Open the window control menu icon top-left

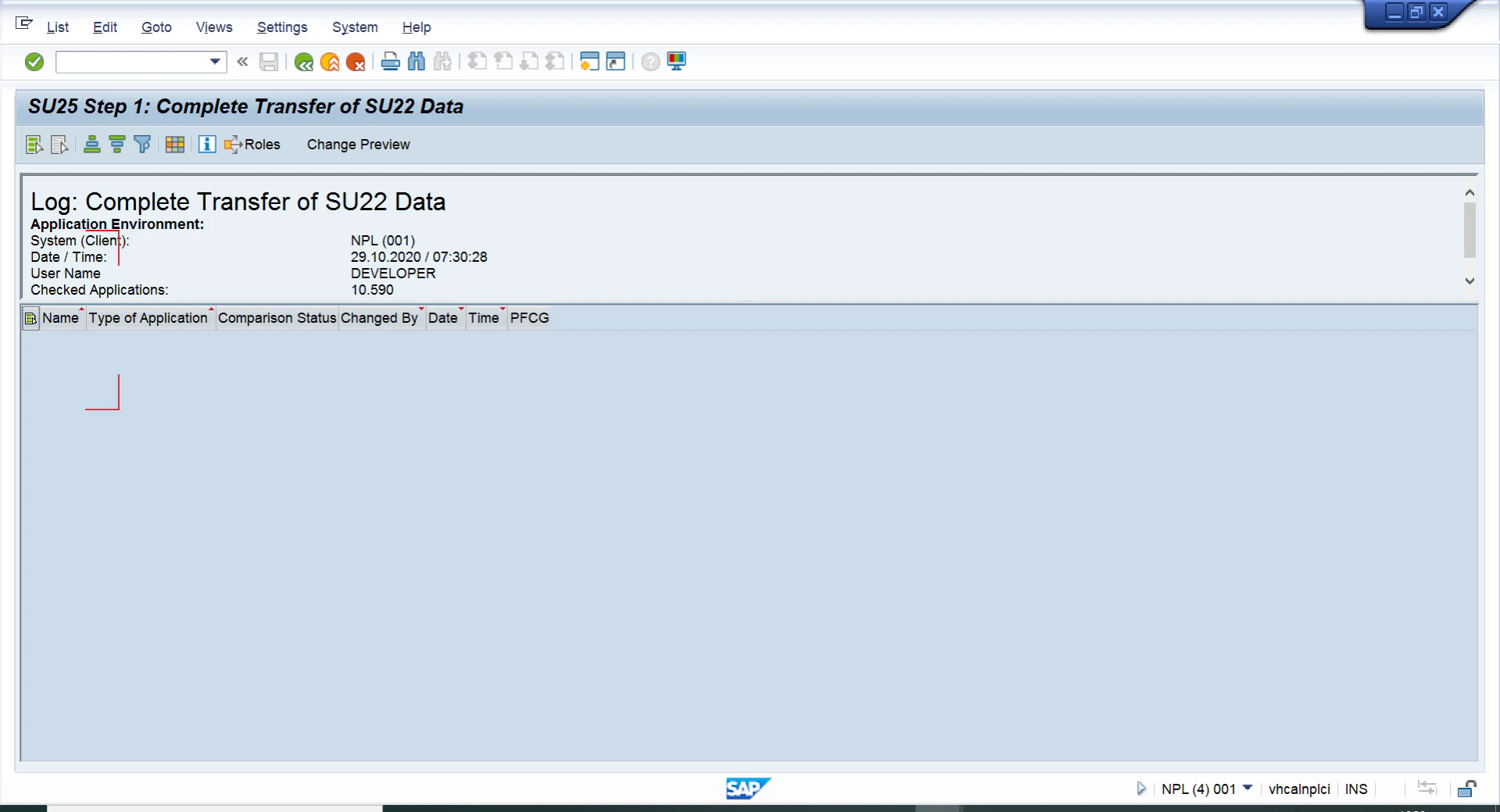(24, 23)
